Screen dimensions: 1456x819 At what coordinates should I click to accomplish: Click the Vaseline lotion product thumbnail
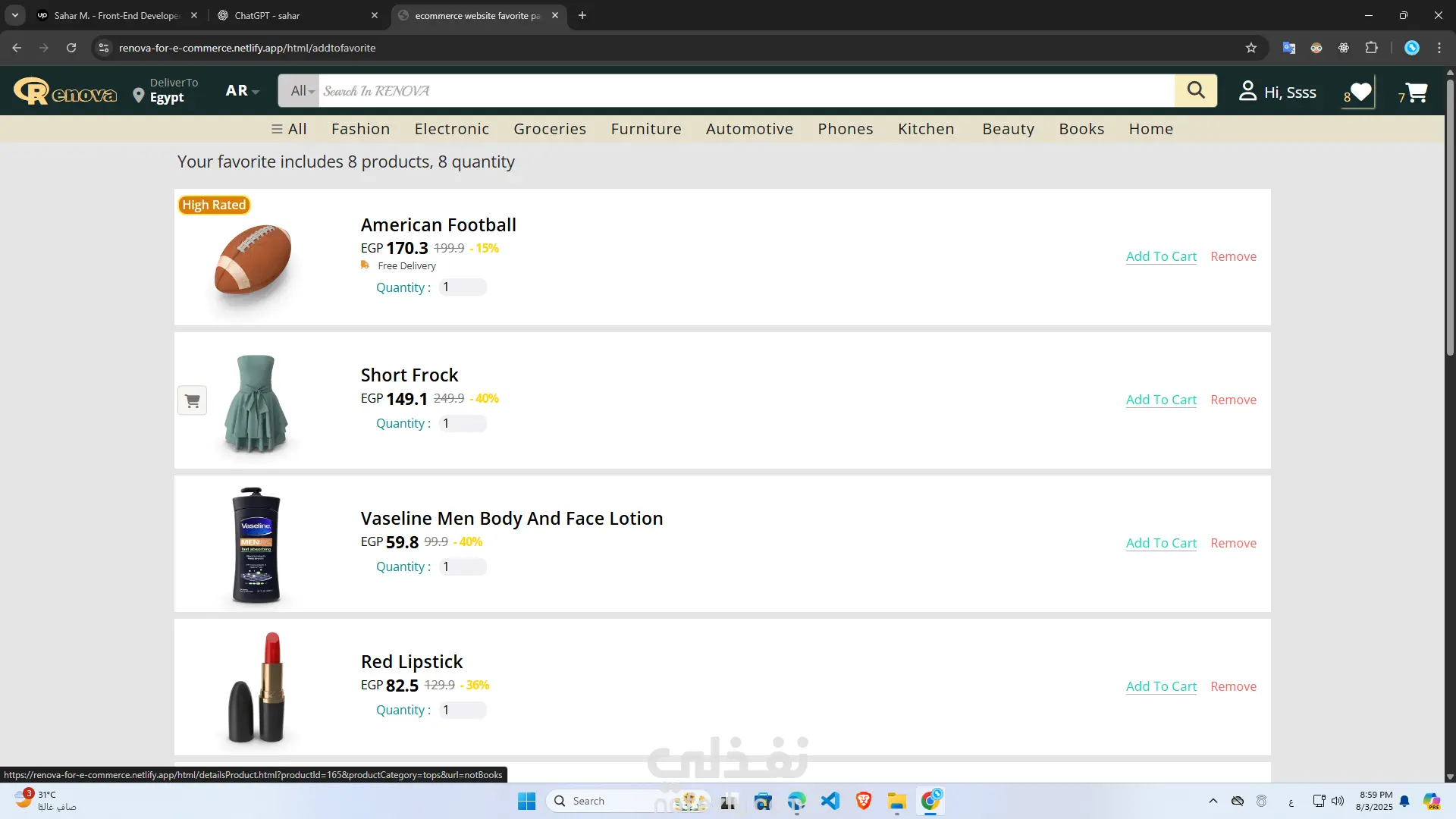click(256, 544)
